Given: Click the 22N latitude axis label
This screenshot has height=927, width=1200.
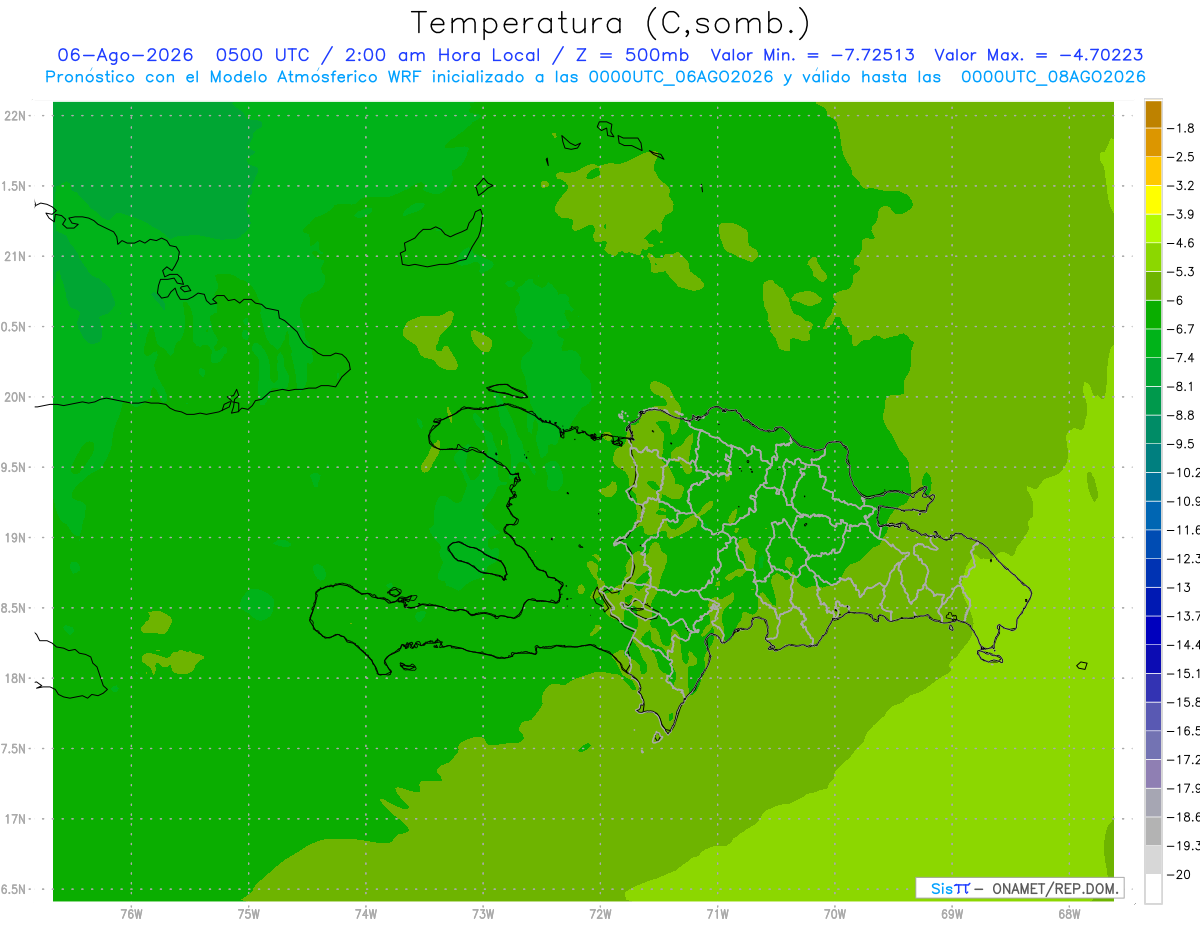Looking at the screenshot, I should click(x=17, y=116).
